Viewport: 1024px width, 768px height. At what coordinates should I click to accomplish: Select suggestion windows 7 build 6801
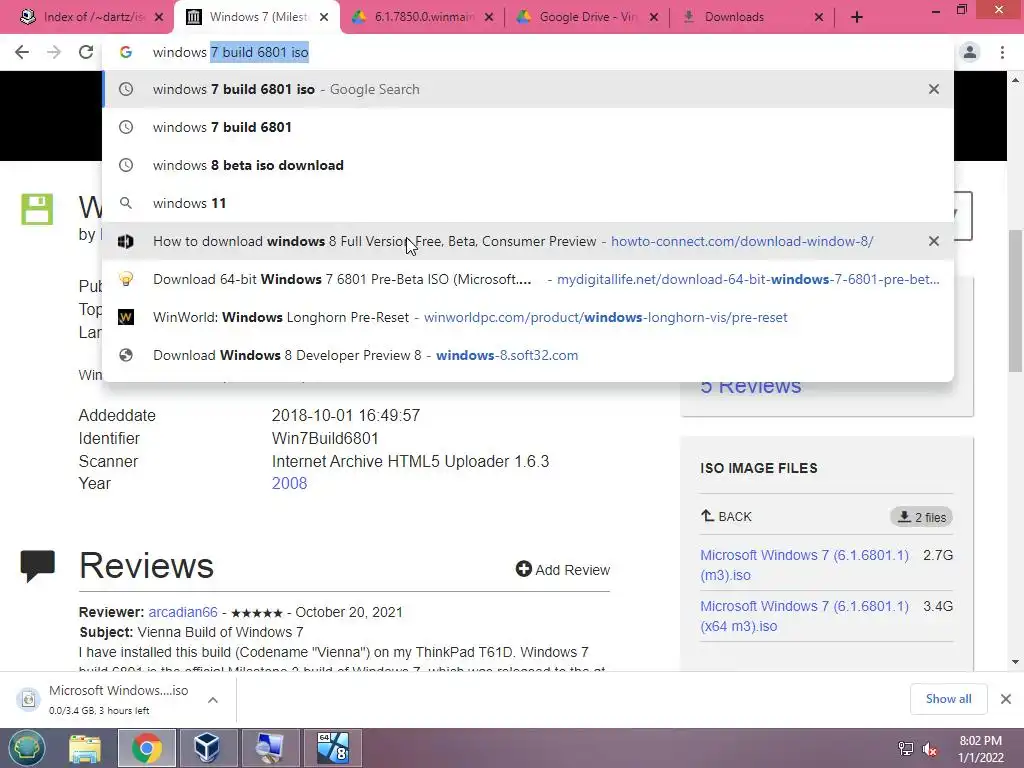528,127
